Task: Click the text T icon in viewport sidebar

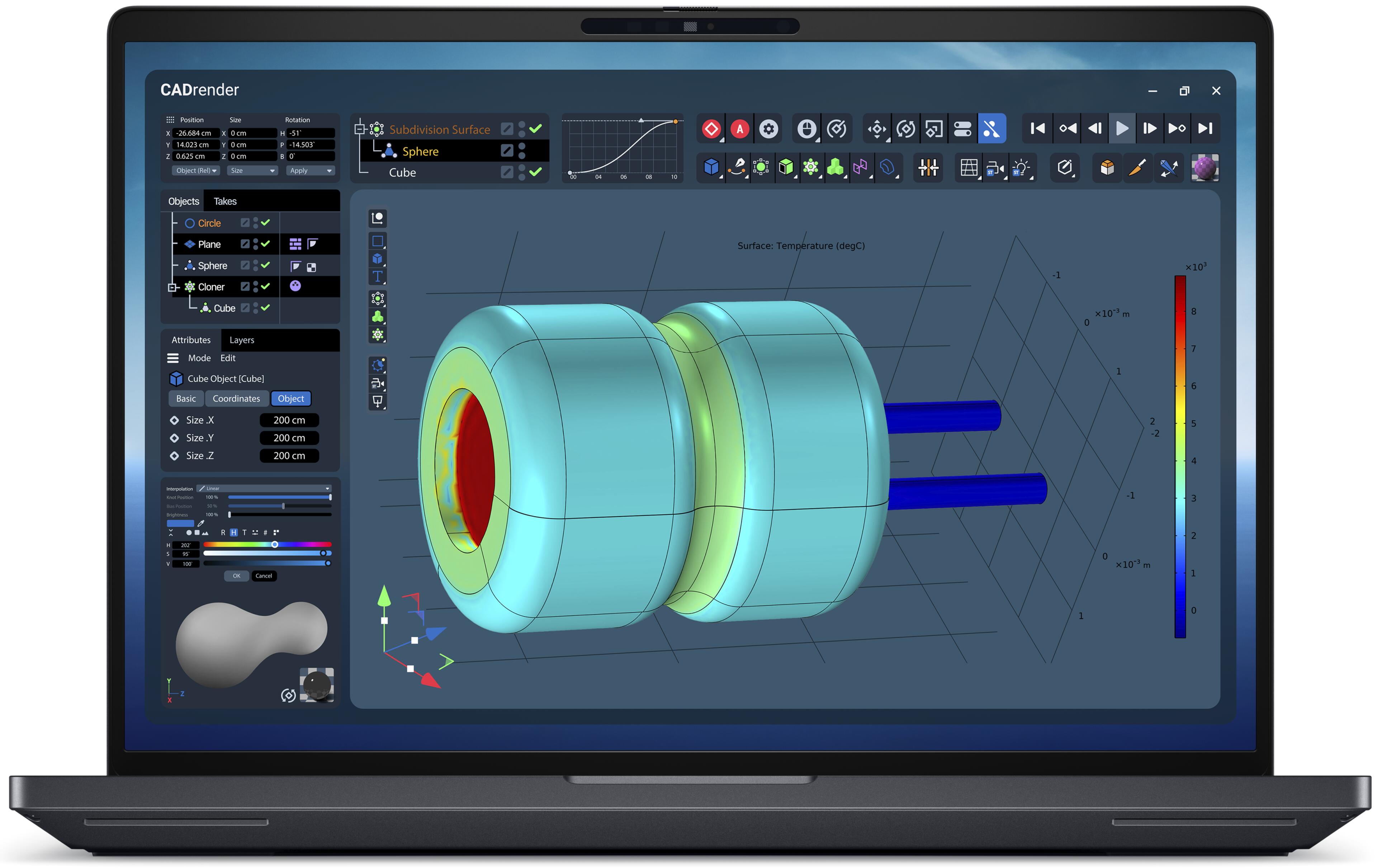Action: (x=377, y=277)
